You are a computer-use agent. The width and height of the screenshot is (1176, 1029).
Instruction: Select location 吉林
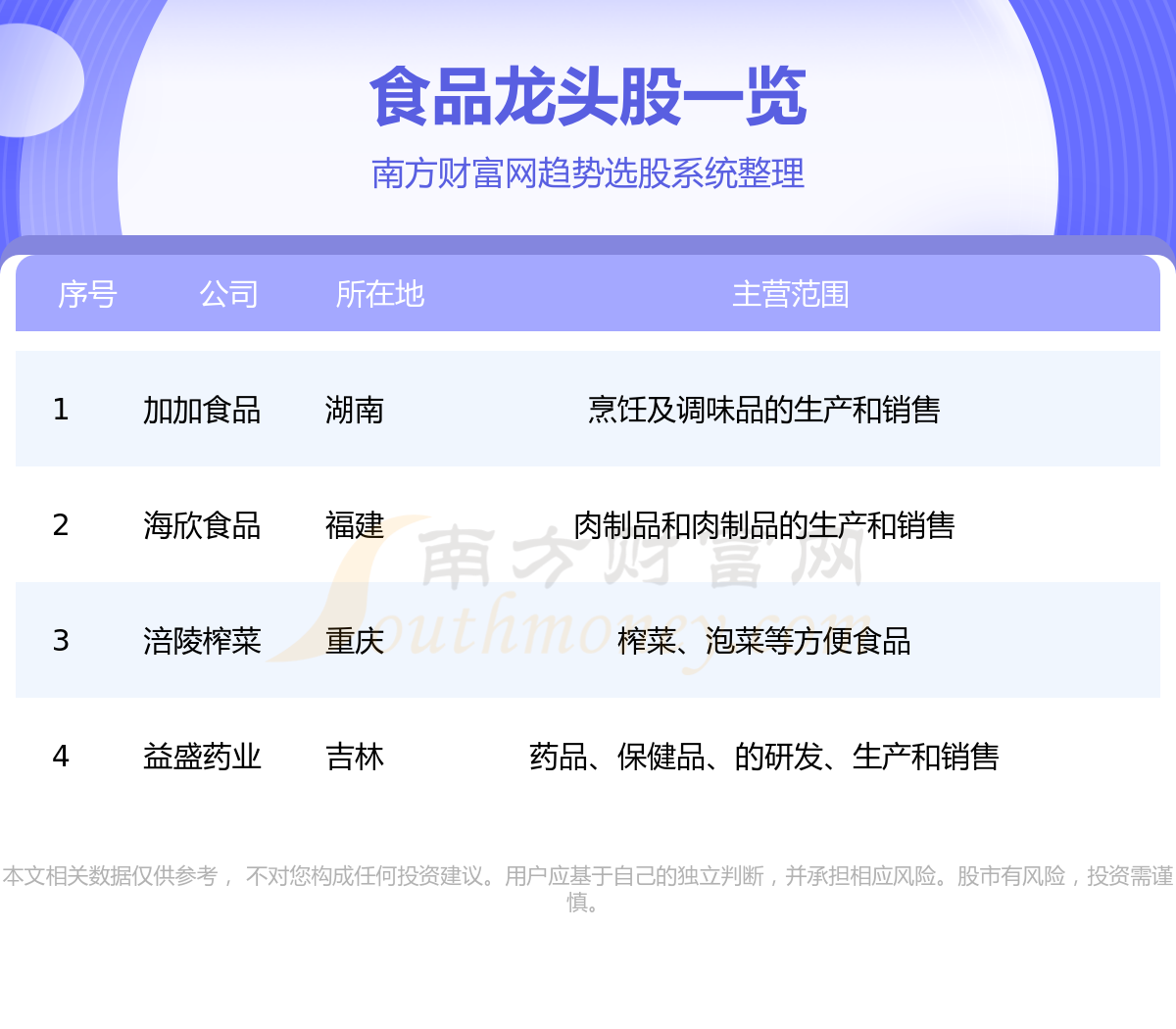(355, 757)
